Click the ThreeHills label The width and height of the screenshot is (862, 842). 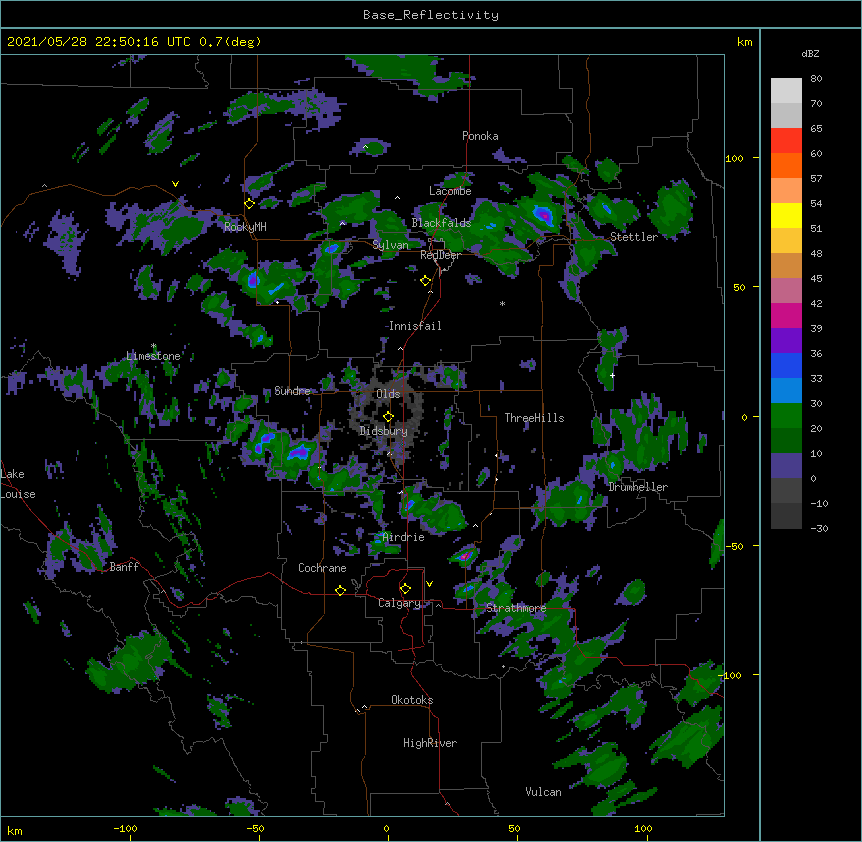coord(534,418)
